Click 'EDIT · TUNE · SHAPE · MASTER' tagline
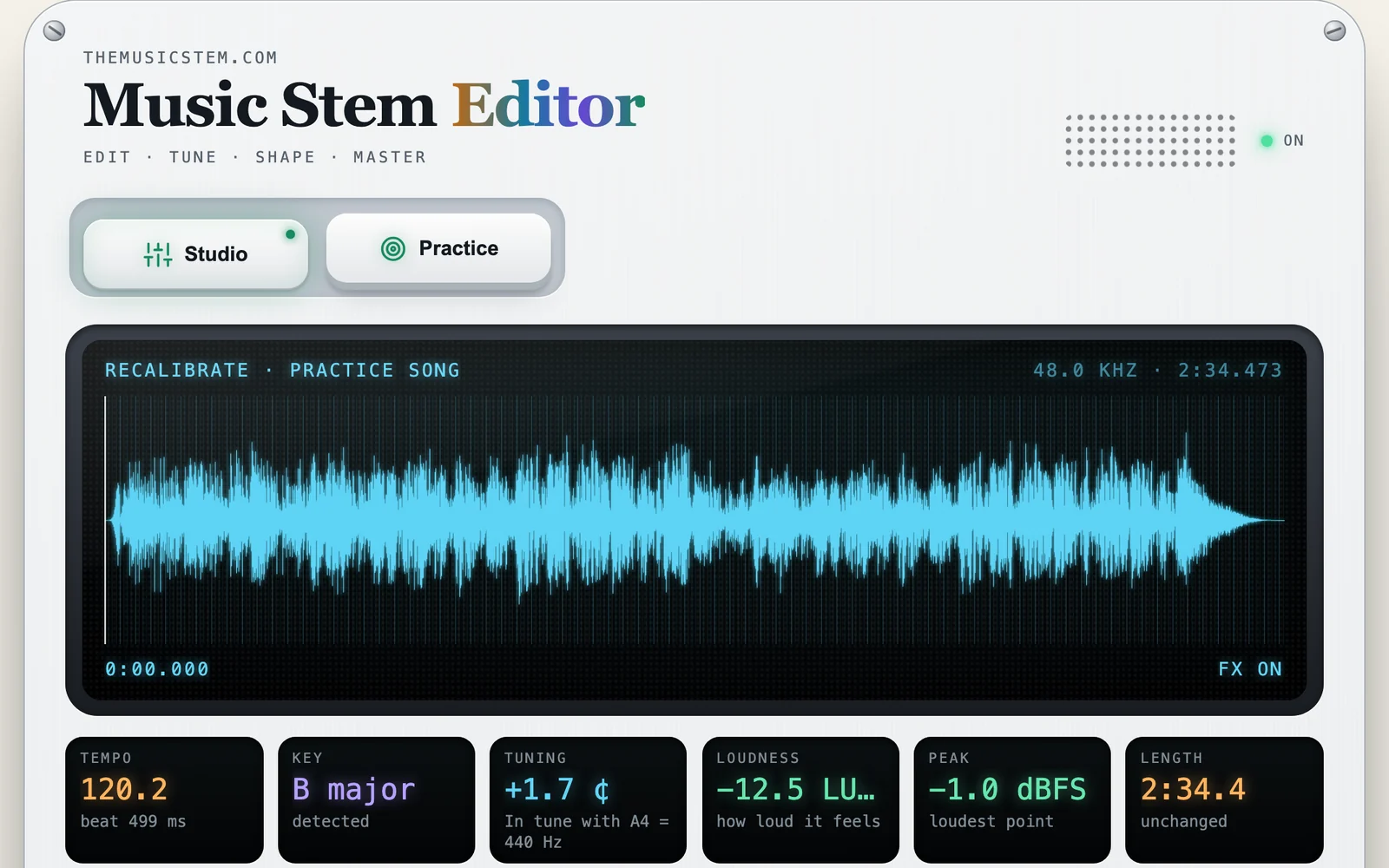The image size is (1389, 868). point(255,157)
